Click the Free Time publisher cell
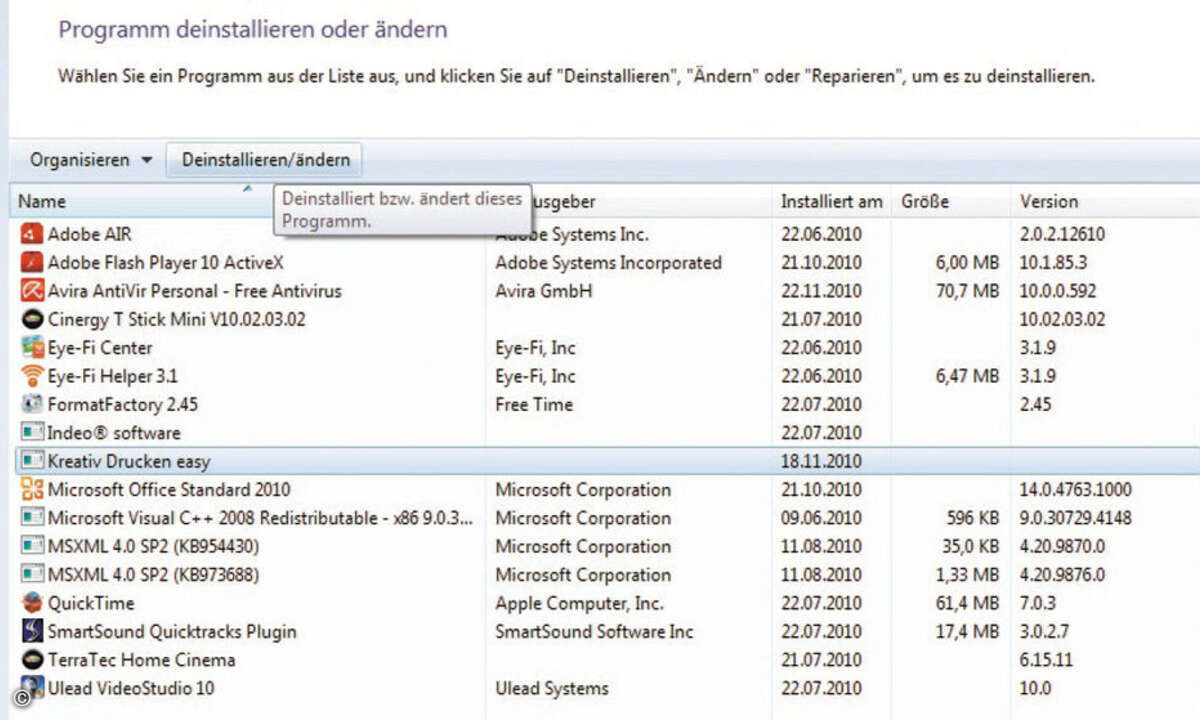 [x=534, y=404]
